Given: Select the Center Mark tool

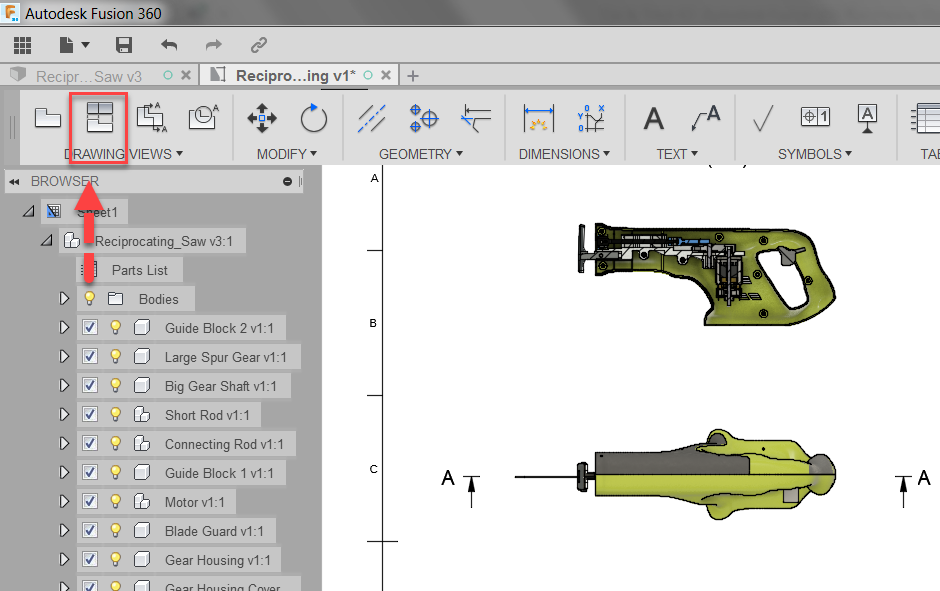Looking at the screenshot, I should (422, 118).
